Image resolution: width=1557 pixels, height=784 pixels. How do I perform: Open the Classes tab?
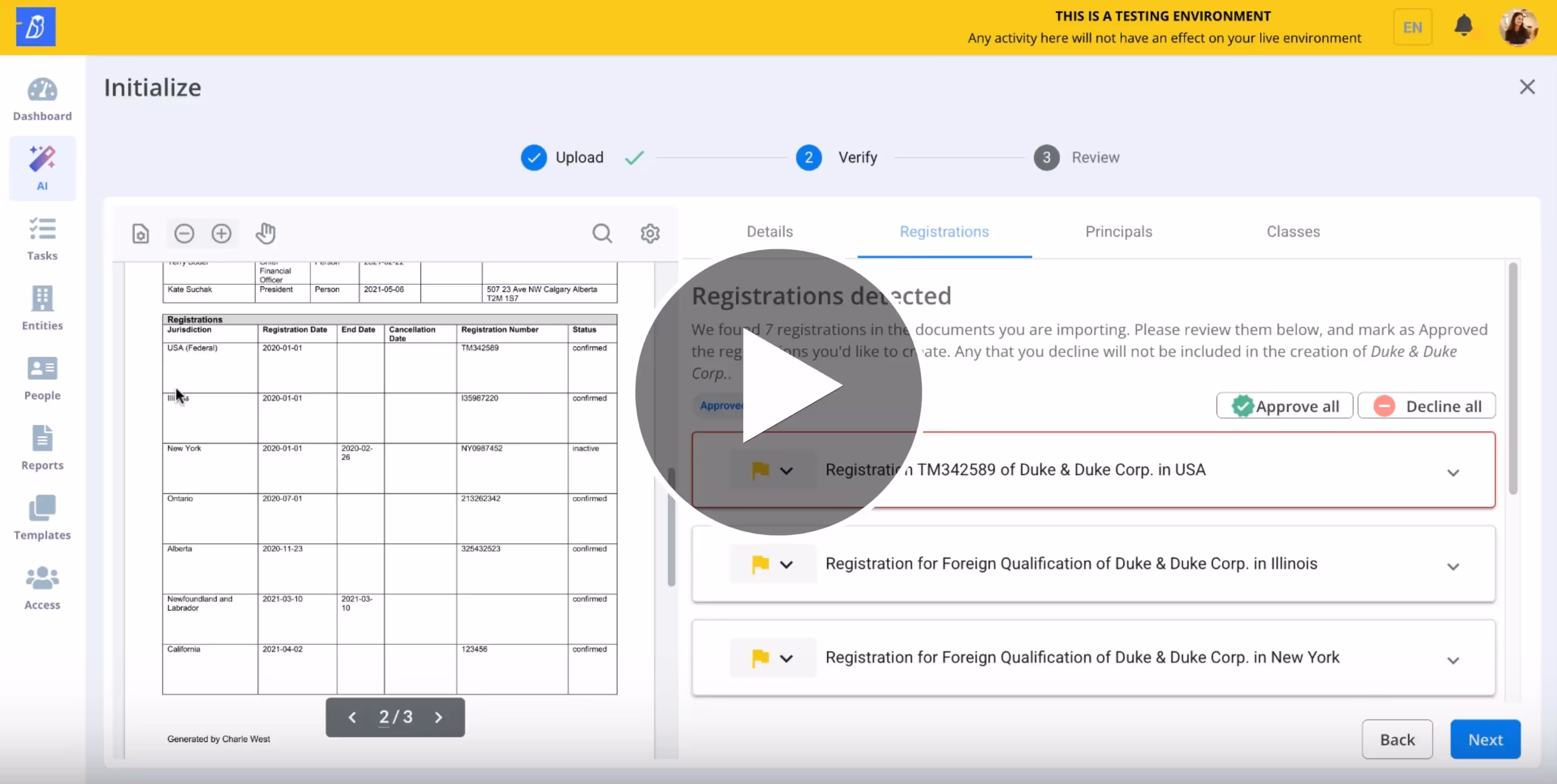pyautogui.click(x=1293, y=231)
